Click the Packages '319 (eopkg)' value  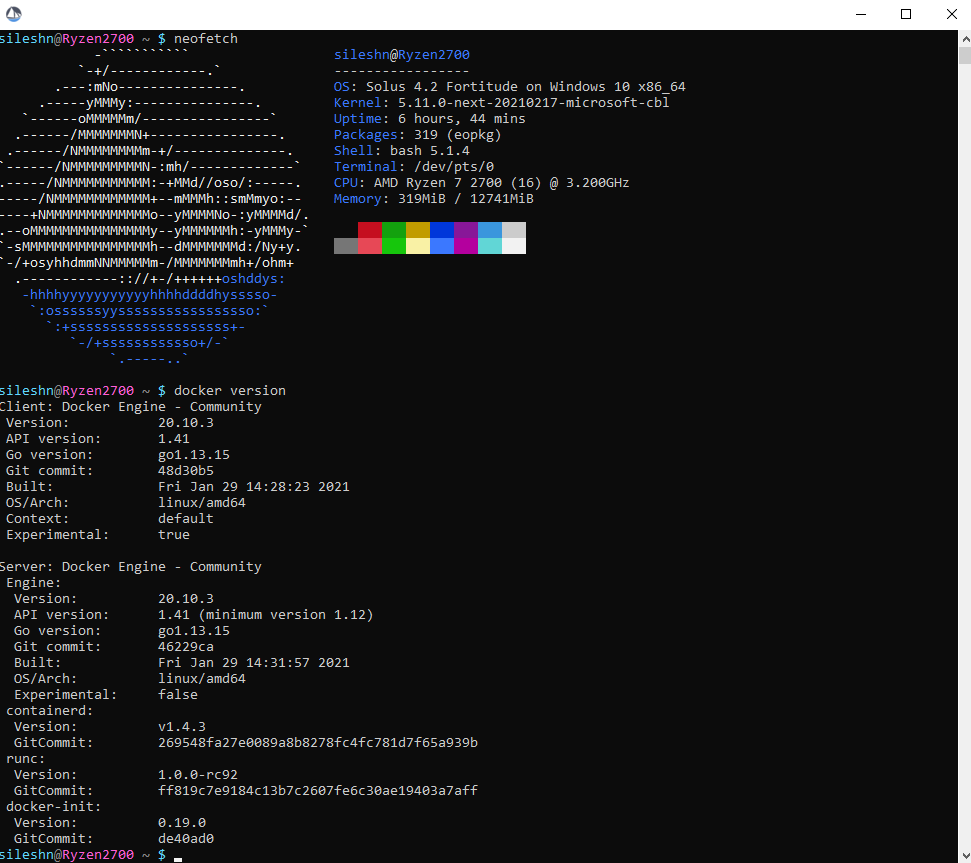tap(458, 135)
